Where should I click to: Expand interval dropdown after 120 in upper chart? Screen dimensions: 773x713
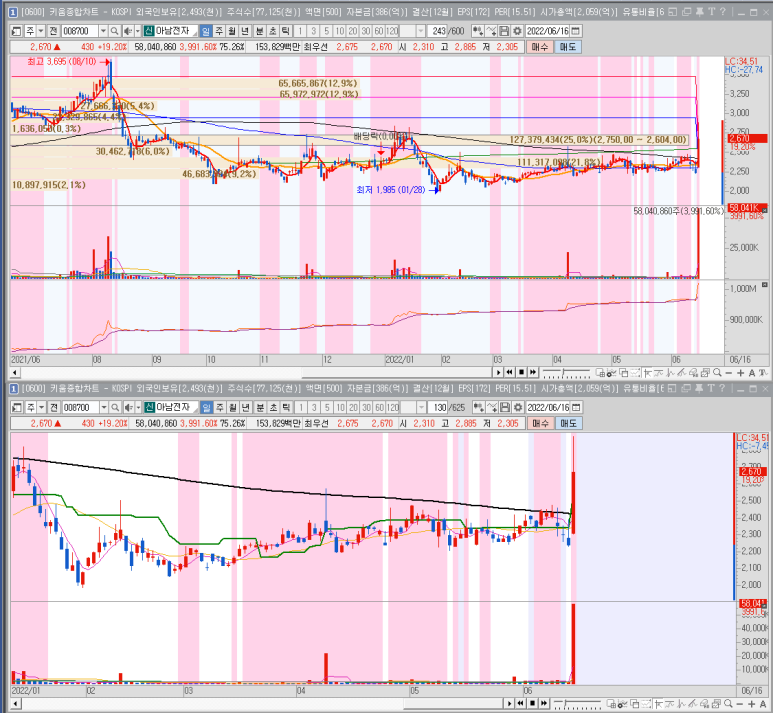[x=421, y=31]
